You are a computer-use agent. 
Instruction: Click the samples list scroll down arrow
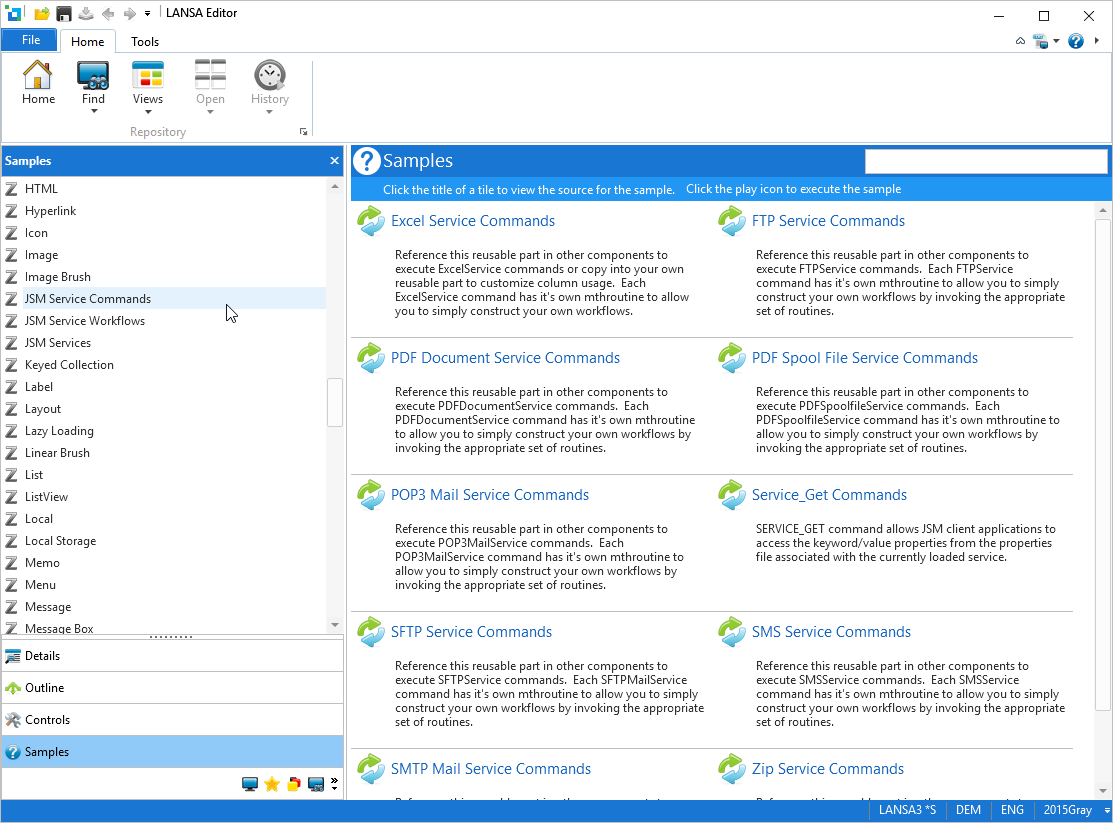pyautogui.click(x=335, y=625)
